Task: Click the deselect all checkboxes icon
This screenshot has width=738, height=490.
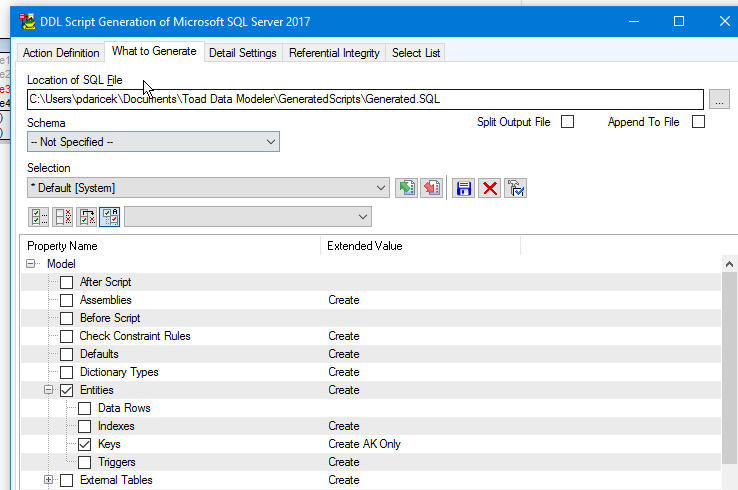Action: tap(63, 217)
